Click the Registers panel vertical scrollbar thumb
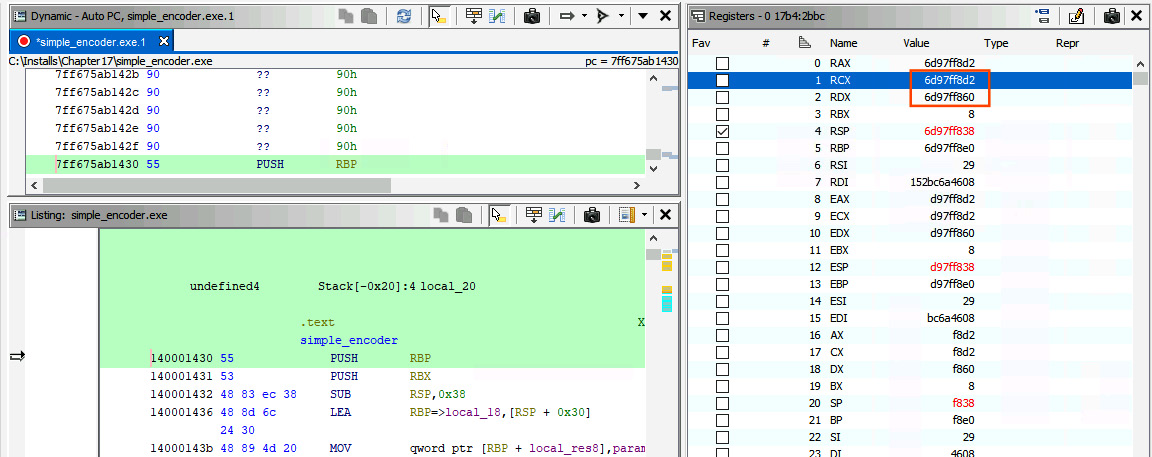The width and height of the screenshot is (1152, 457). 1140,79
